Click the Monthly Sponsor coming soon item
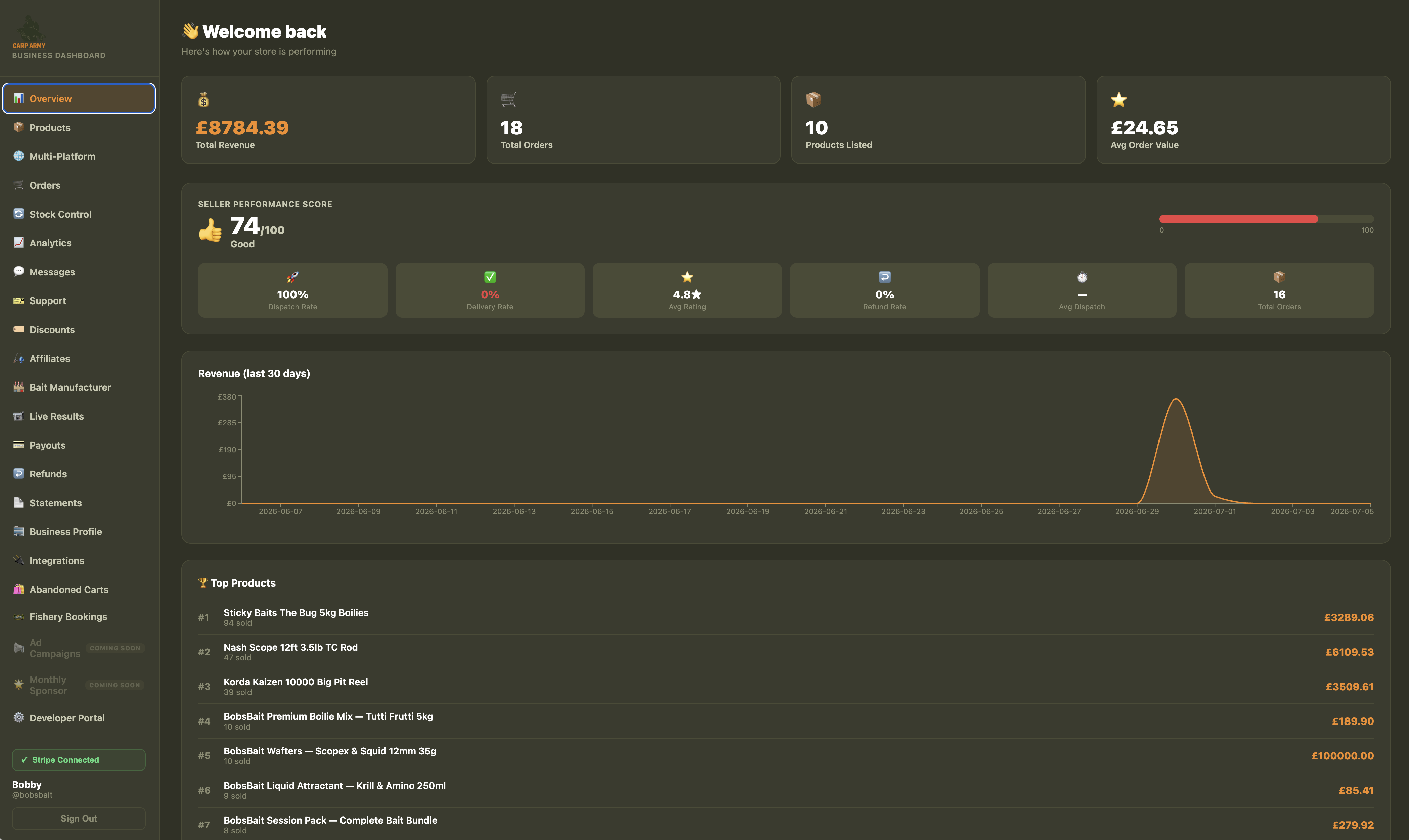Viewport: 1409px width, 840px height. pyautogui.click(x=79, y=685)
